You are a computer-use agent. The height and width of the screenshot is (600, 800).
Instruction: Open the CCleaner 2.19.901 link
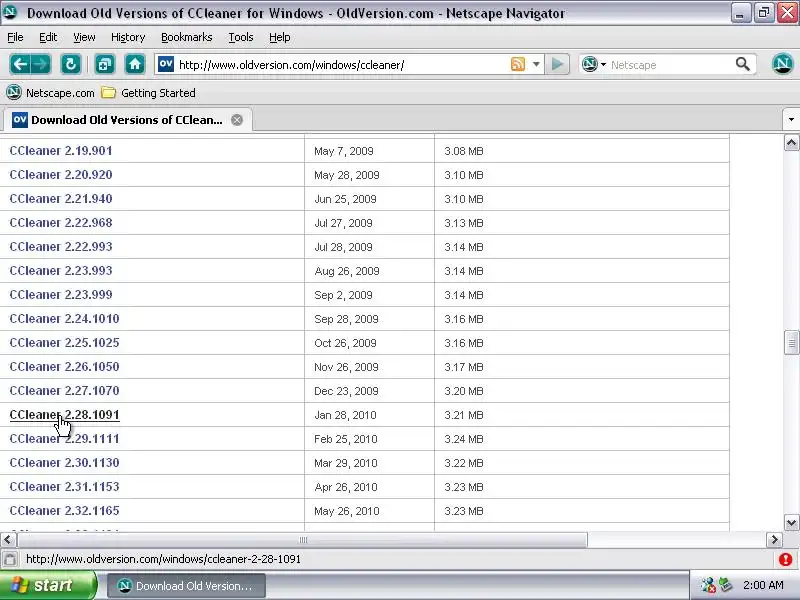point(61,151)
